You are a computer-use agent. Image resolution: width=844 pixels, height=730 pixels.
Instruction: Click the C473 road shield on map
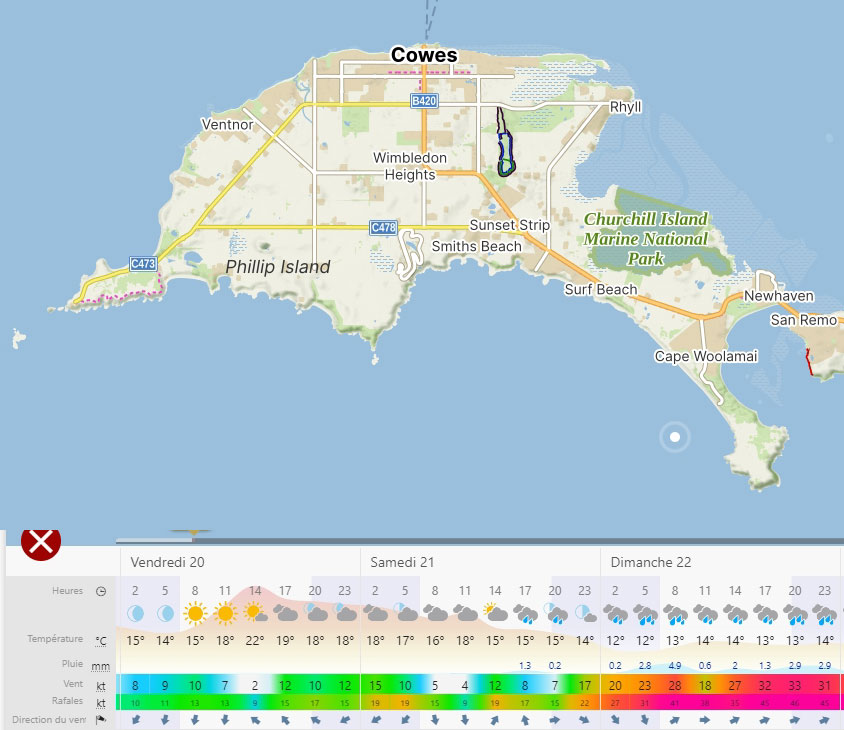(143, 264)
